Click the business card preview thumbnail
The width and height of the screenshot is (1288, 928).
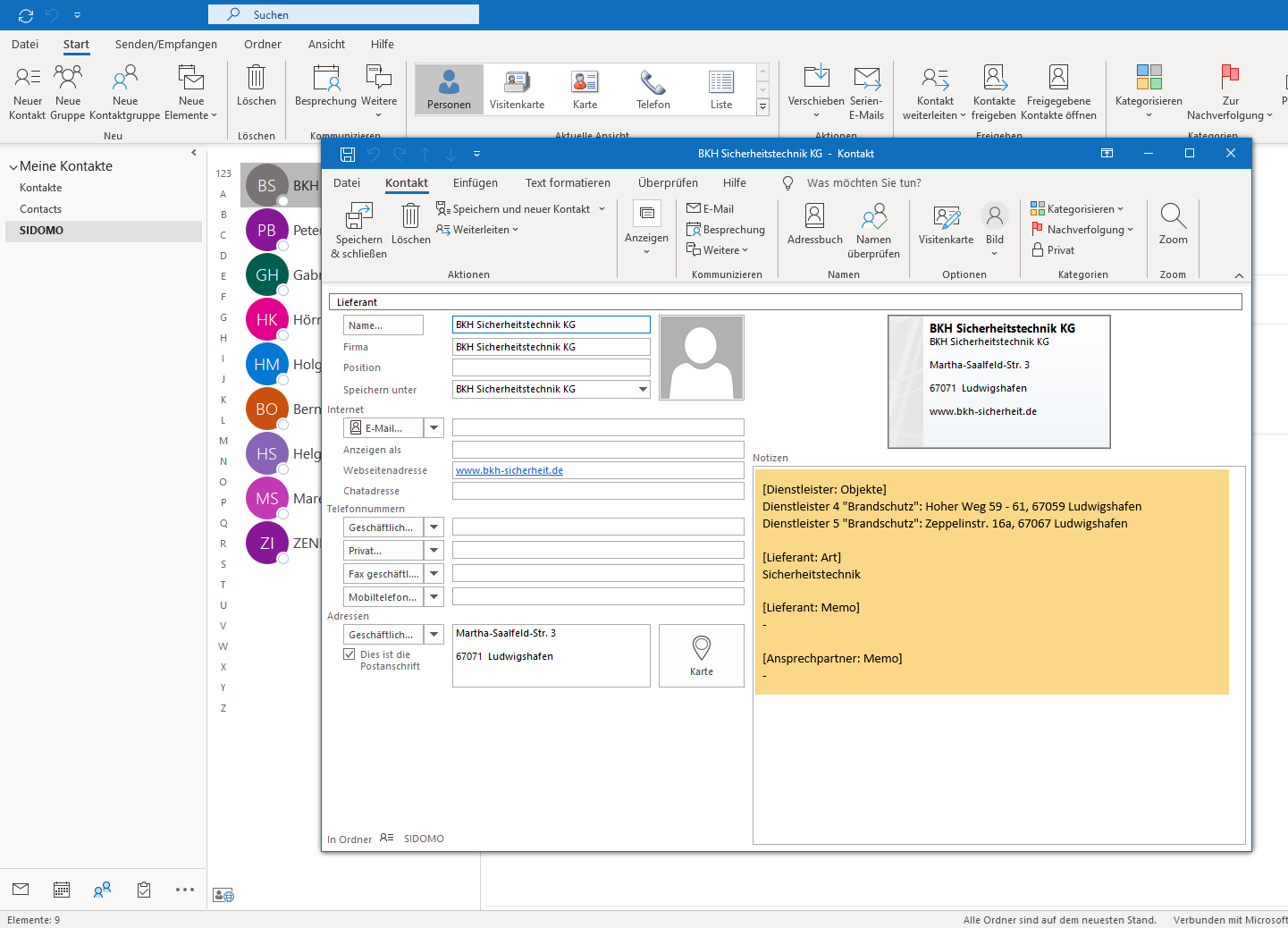(999, 382)
